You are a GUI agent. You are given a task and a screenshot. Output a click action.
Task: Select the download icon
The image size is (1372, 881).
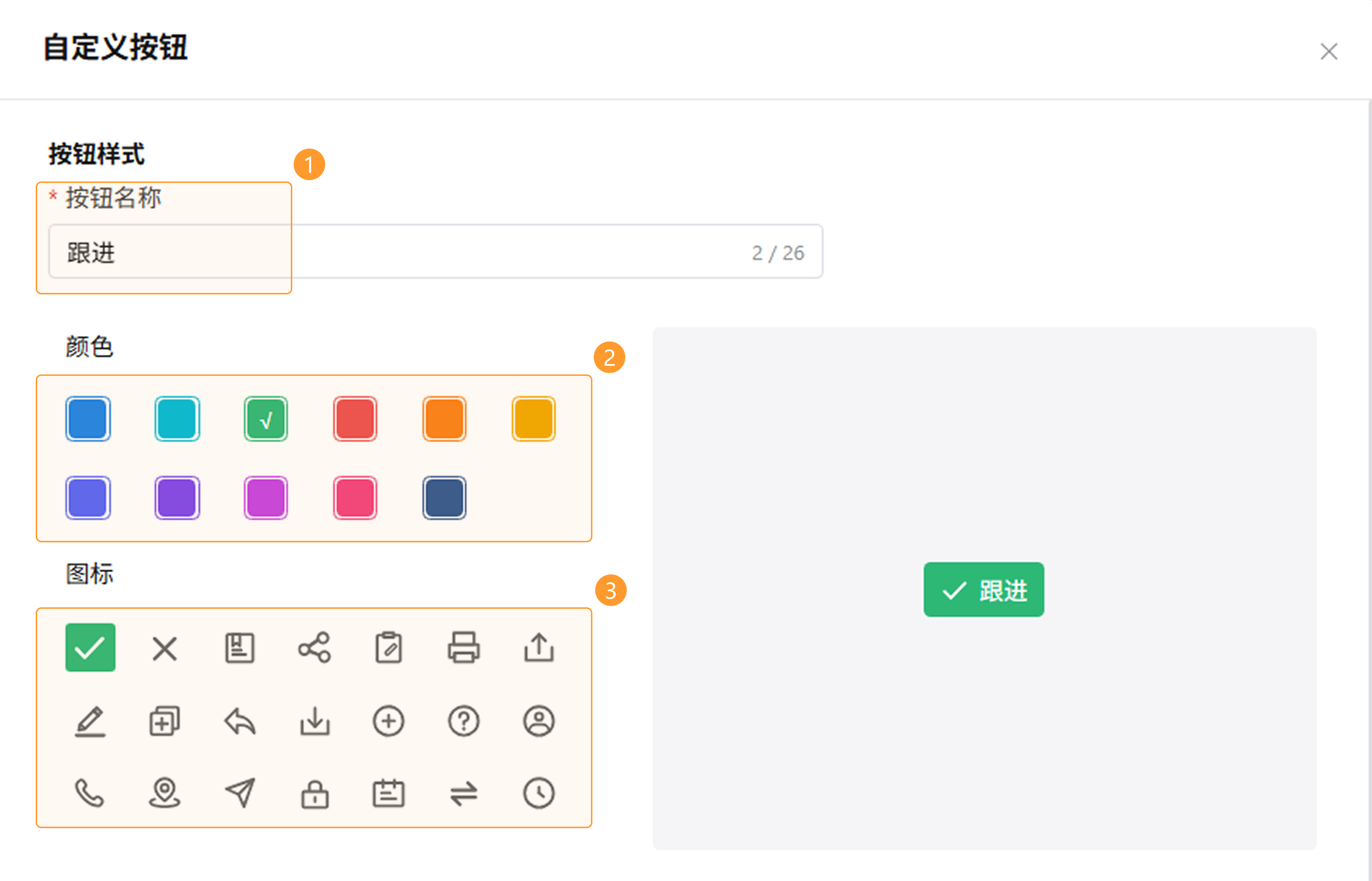pos(314,721)
